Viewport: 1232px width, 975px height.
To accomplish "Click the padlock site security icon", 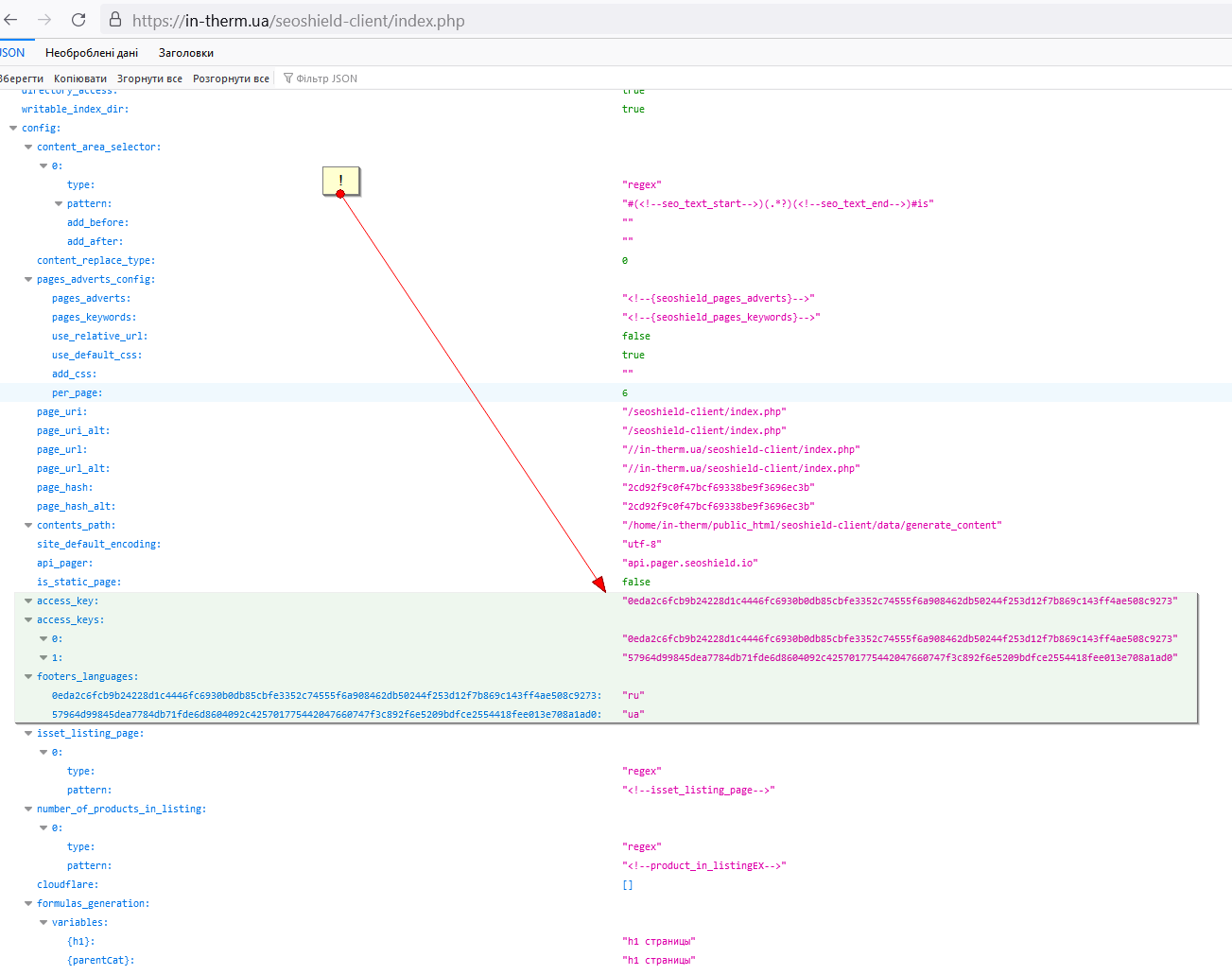I will point(115,20).
